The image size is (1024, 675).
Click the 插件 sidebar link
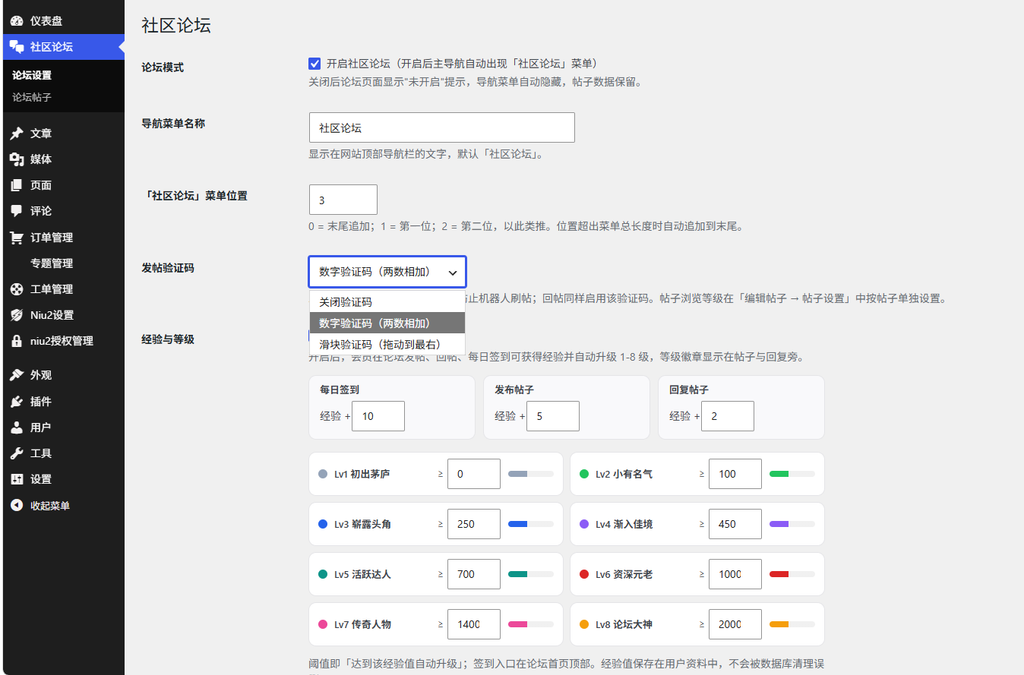[40, 401]
